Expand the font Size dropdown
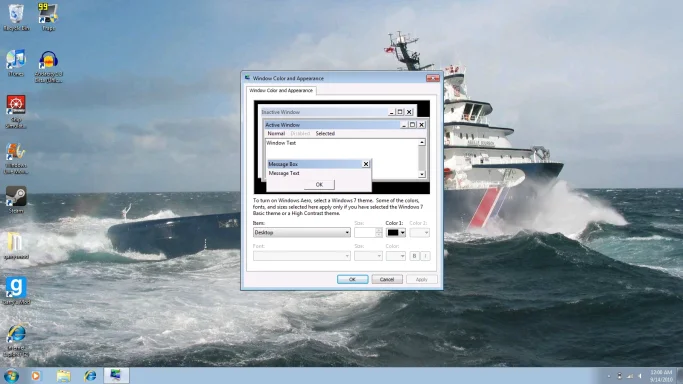Screen dimensions: 683x384 click(368, 256)
